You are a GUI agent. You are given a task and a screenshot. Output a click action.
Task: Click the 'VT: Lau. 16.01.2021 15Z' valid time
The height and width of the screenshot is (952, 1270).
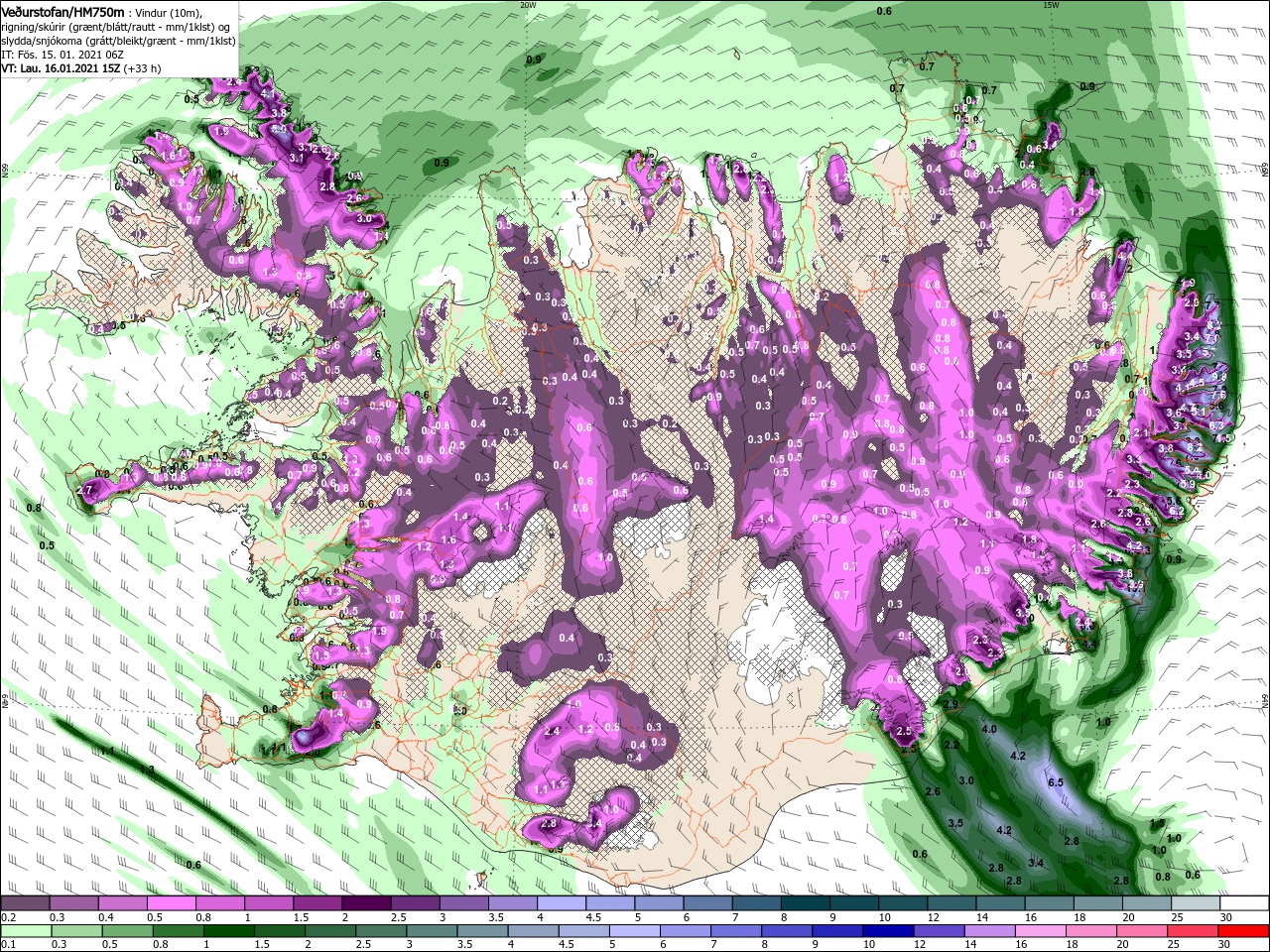(61, 68)
